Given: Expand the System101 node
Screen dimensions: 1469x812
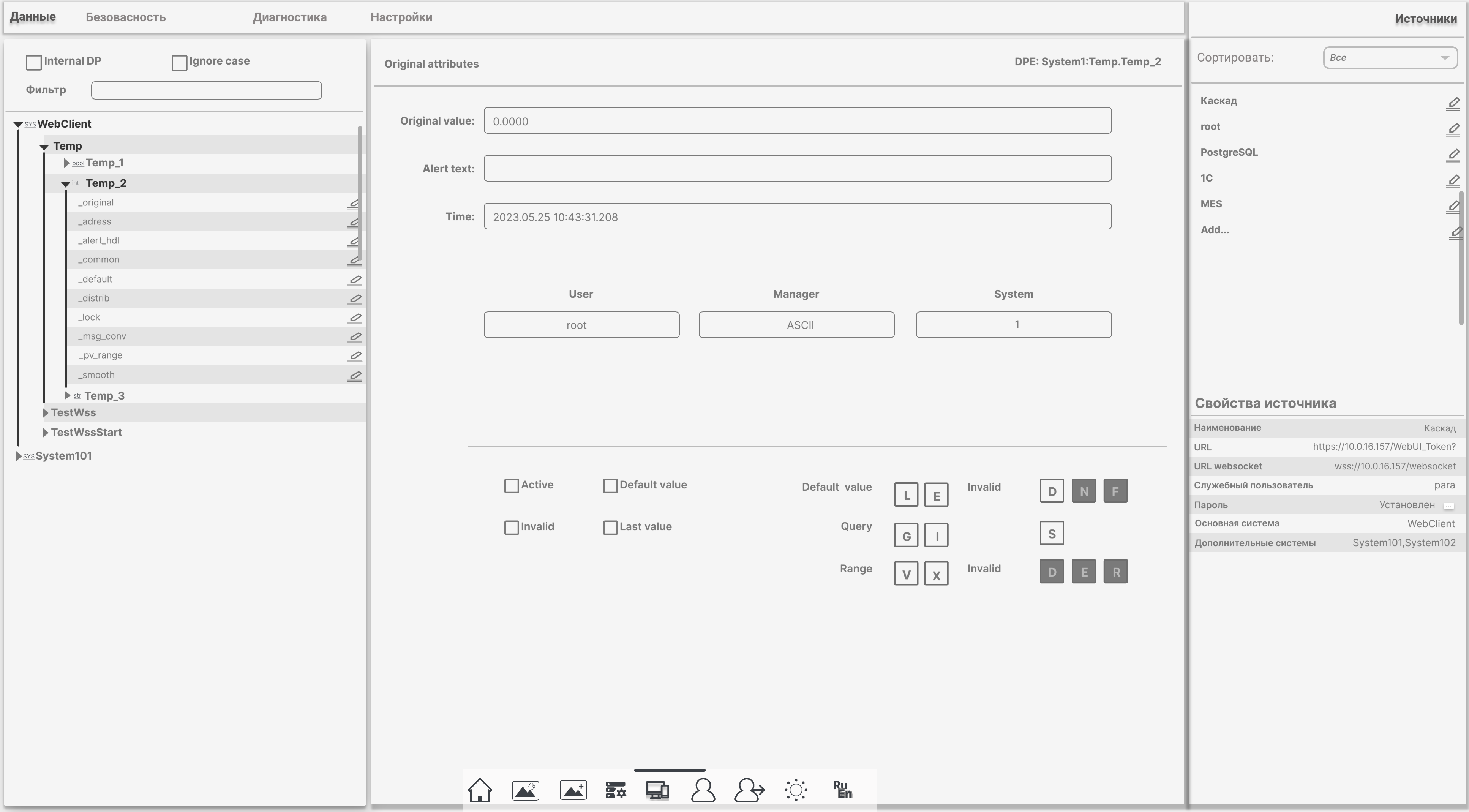Looking at the screenshot, I should click(x=19, y=456).
